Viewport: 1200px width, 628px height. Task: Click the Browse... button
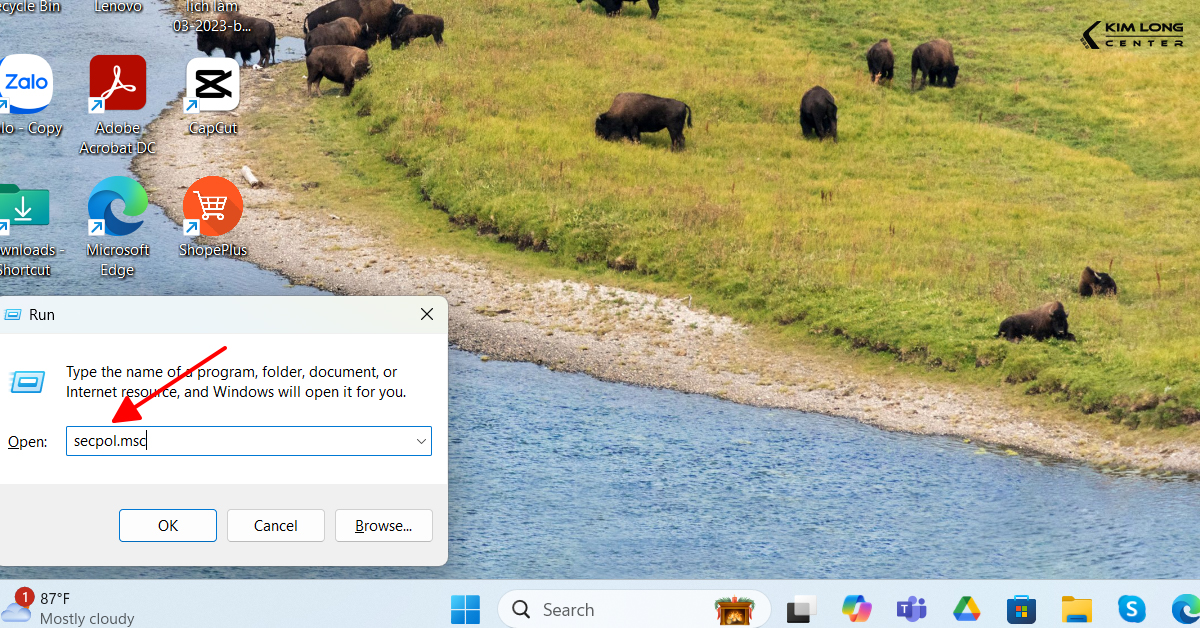pyautogui.click(x=383, y=525)
